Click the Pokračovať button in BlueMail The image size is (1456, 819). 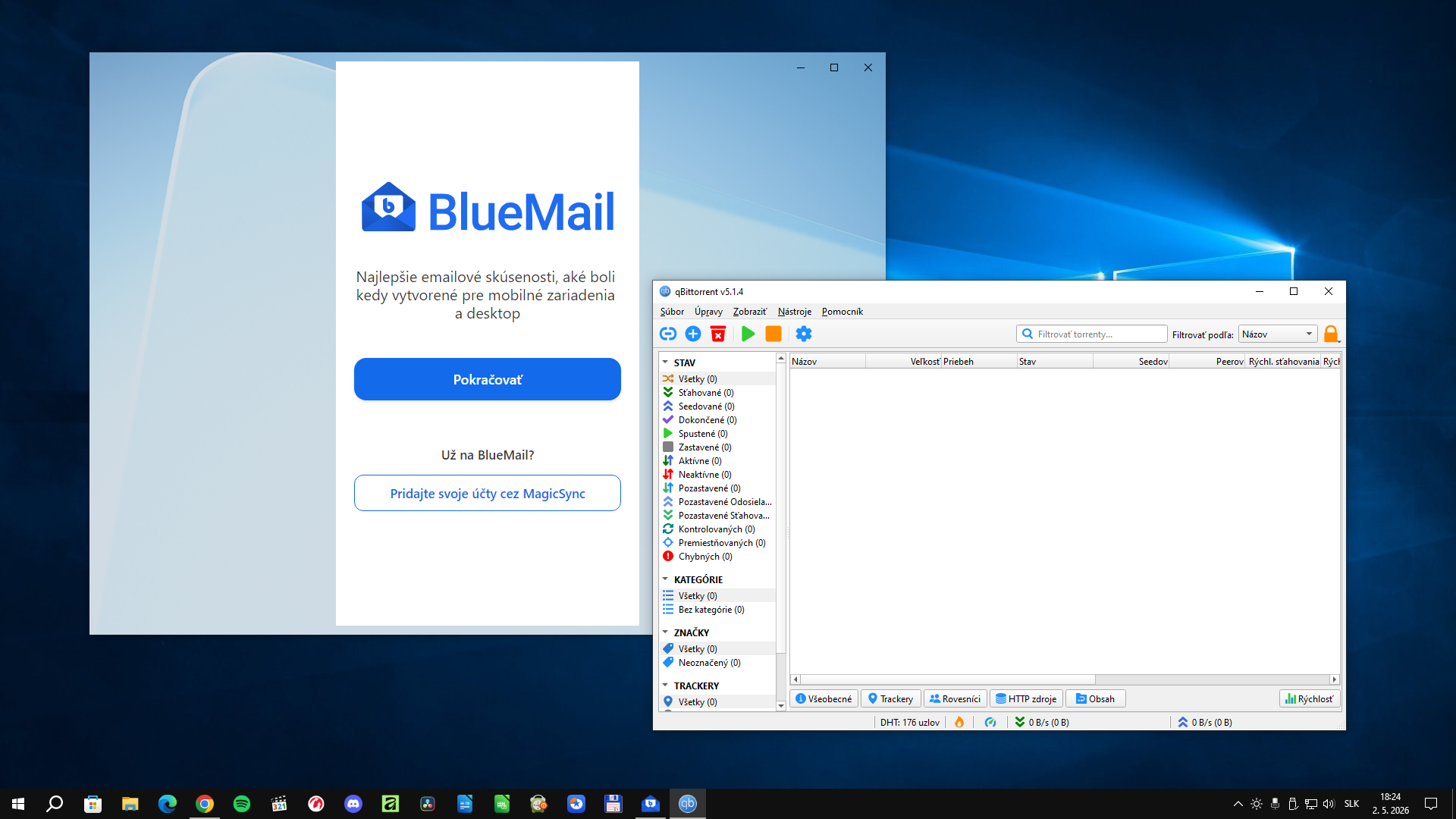[488, 379]
